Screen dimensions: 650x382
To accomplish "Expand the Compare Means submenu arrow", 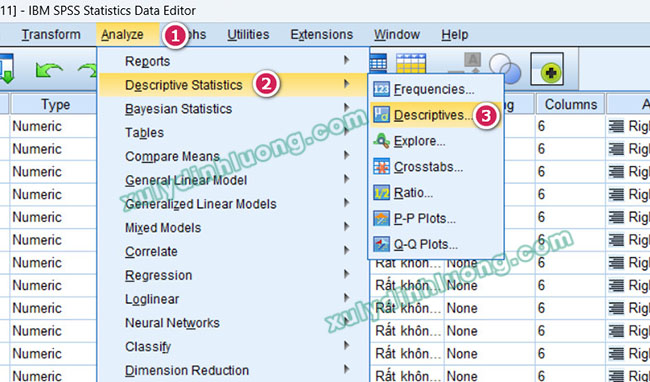I will (347, 156).
